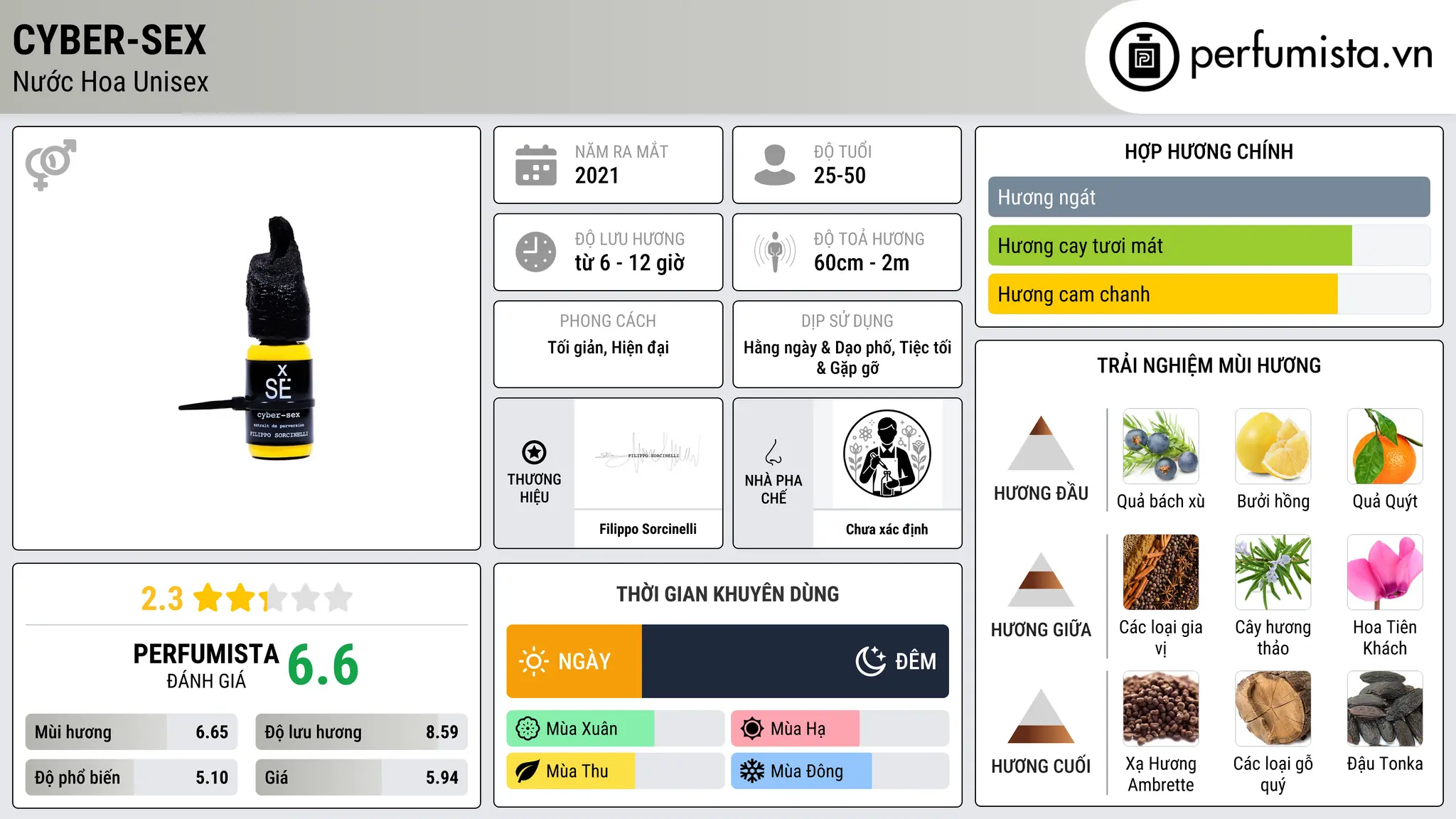Viewport: 1456px width, 819px height.
Task: Click the longevity value từ 6 - 12 giờ
Action: click(630, 263)
